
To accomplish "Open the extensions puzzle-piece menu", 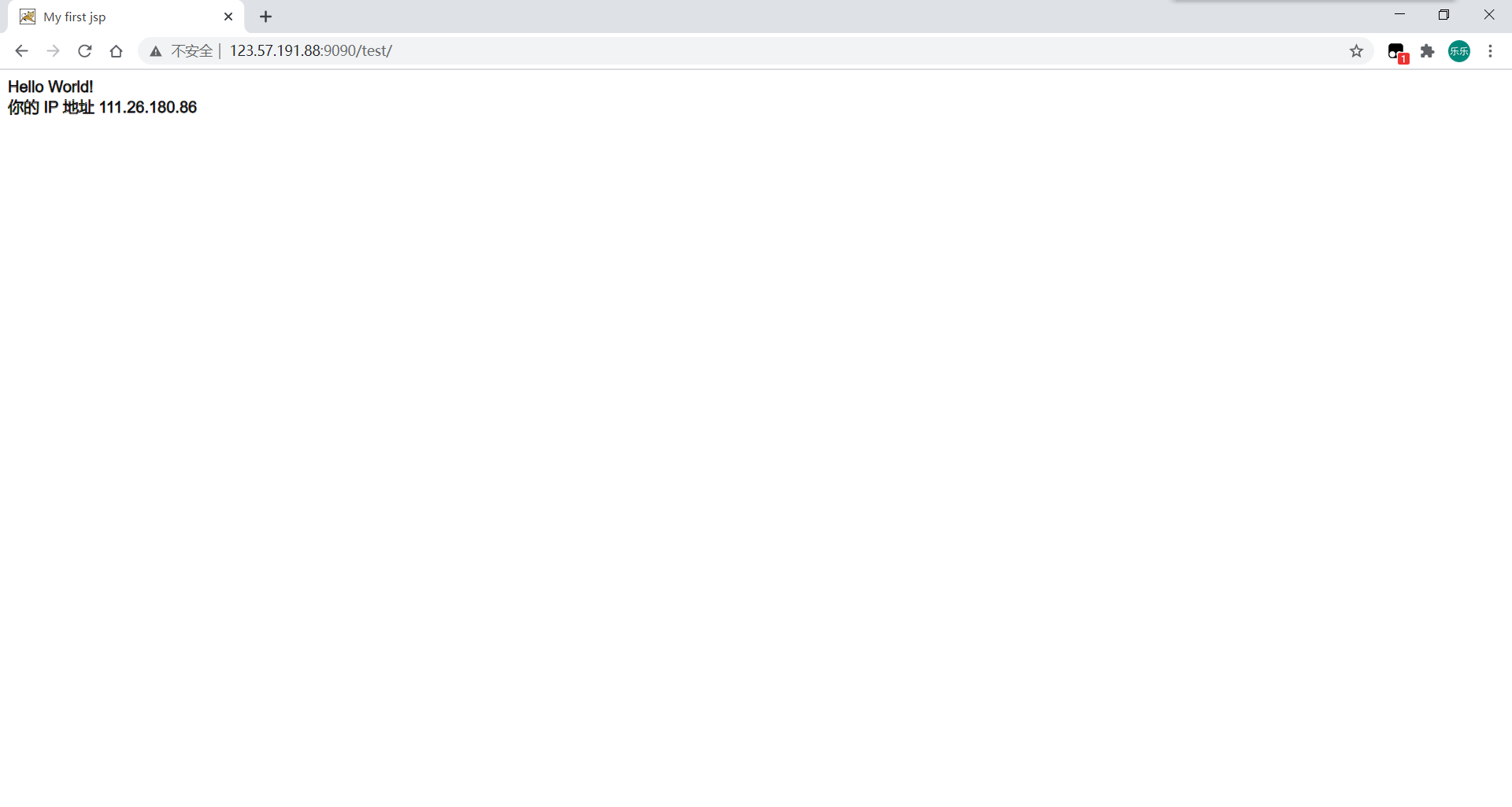I will [x=1428, y=50].
